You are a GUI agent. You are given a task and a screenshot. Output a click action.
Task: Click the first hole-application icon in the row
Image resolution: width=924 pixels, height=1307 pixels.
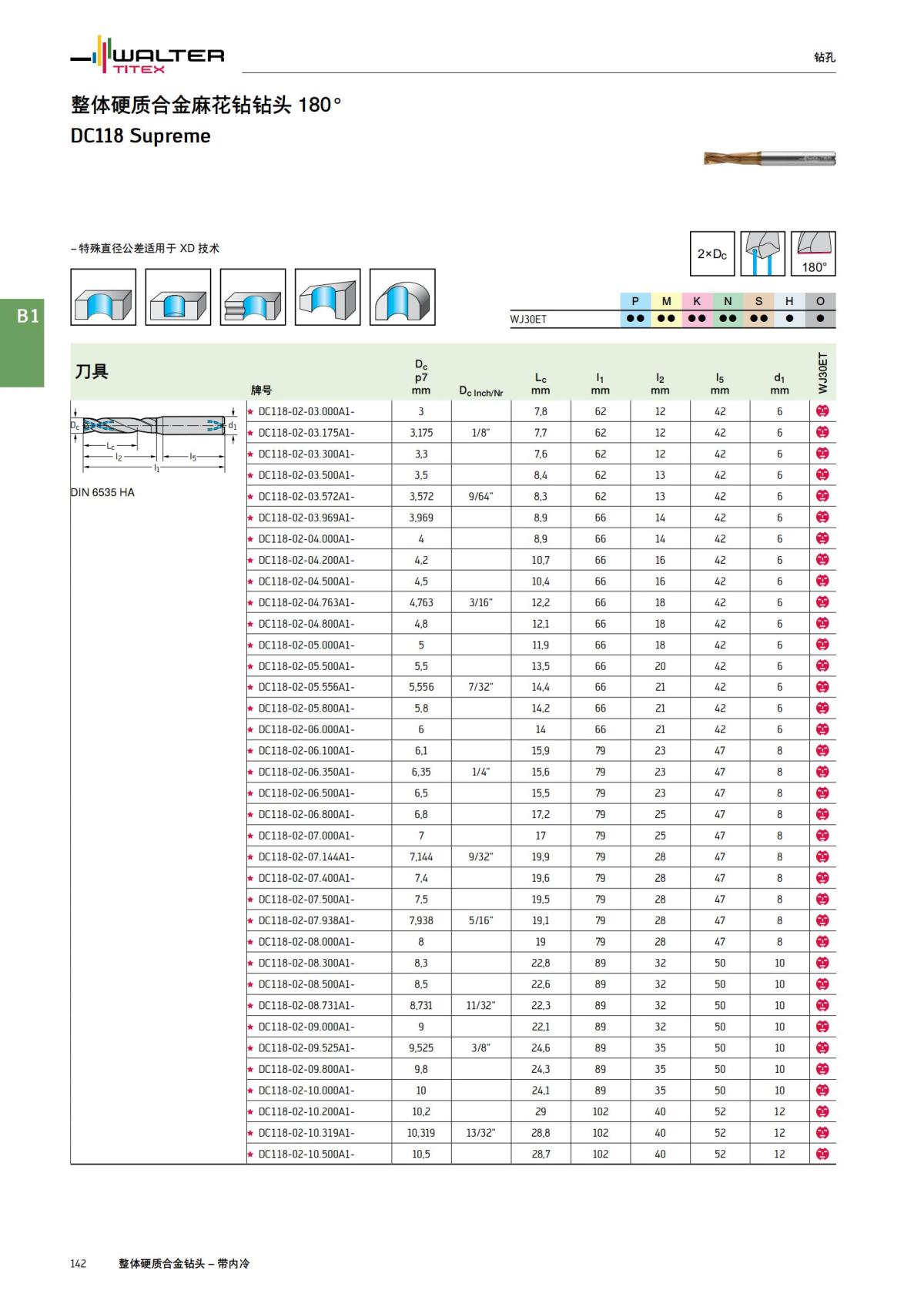[x=103, y=297]
